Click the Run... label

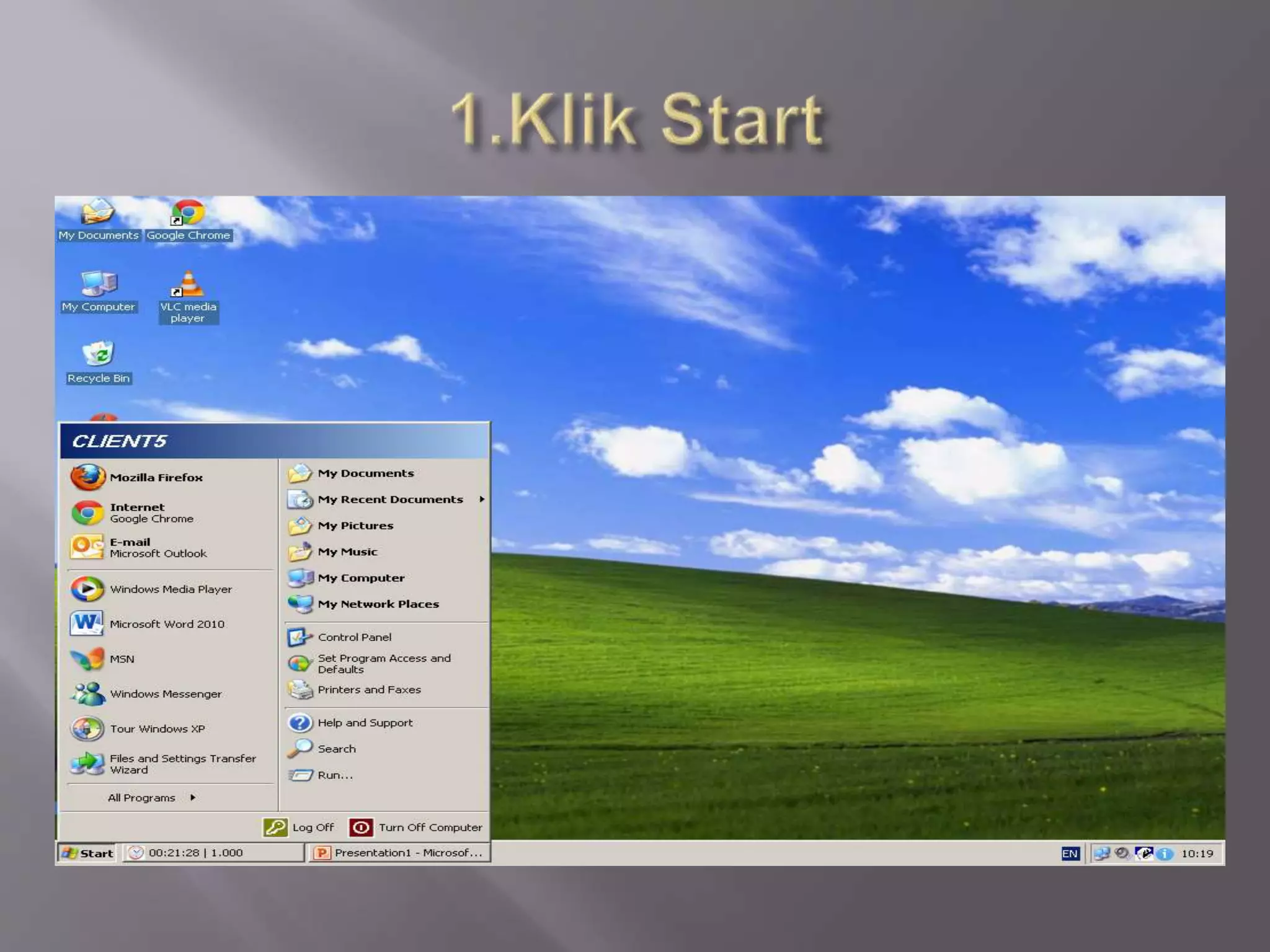(x=335, y=775)
